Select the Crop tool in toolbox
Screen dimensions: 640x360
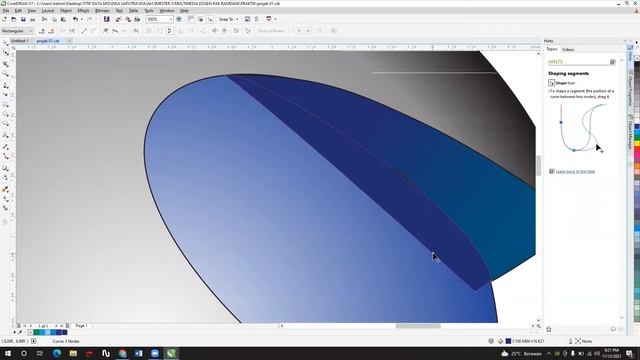click(x=6, y=64)
